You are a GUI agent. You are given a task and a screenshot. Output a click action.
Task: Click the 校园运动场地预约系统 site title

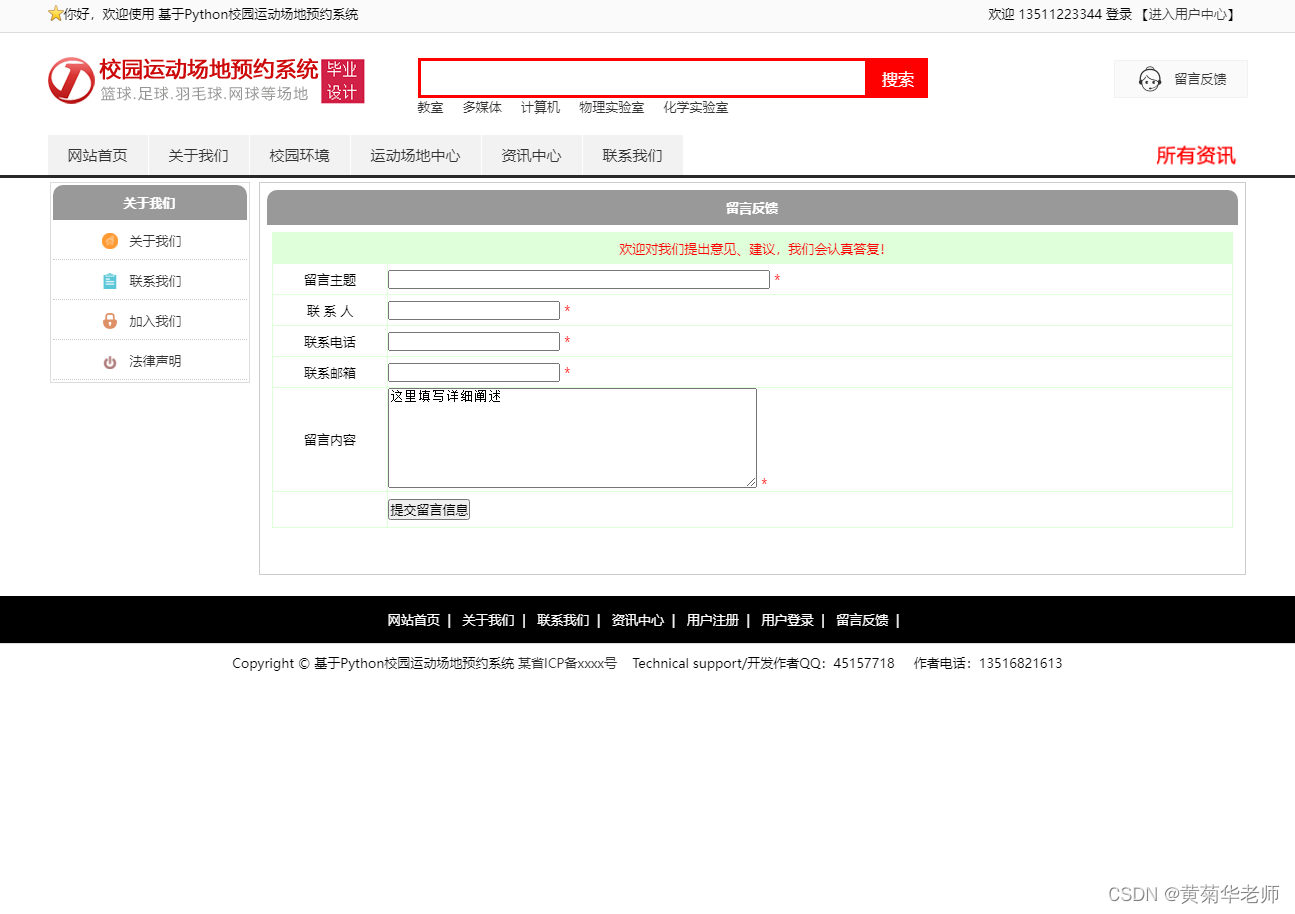pos(209,69)
